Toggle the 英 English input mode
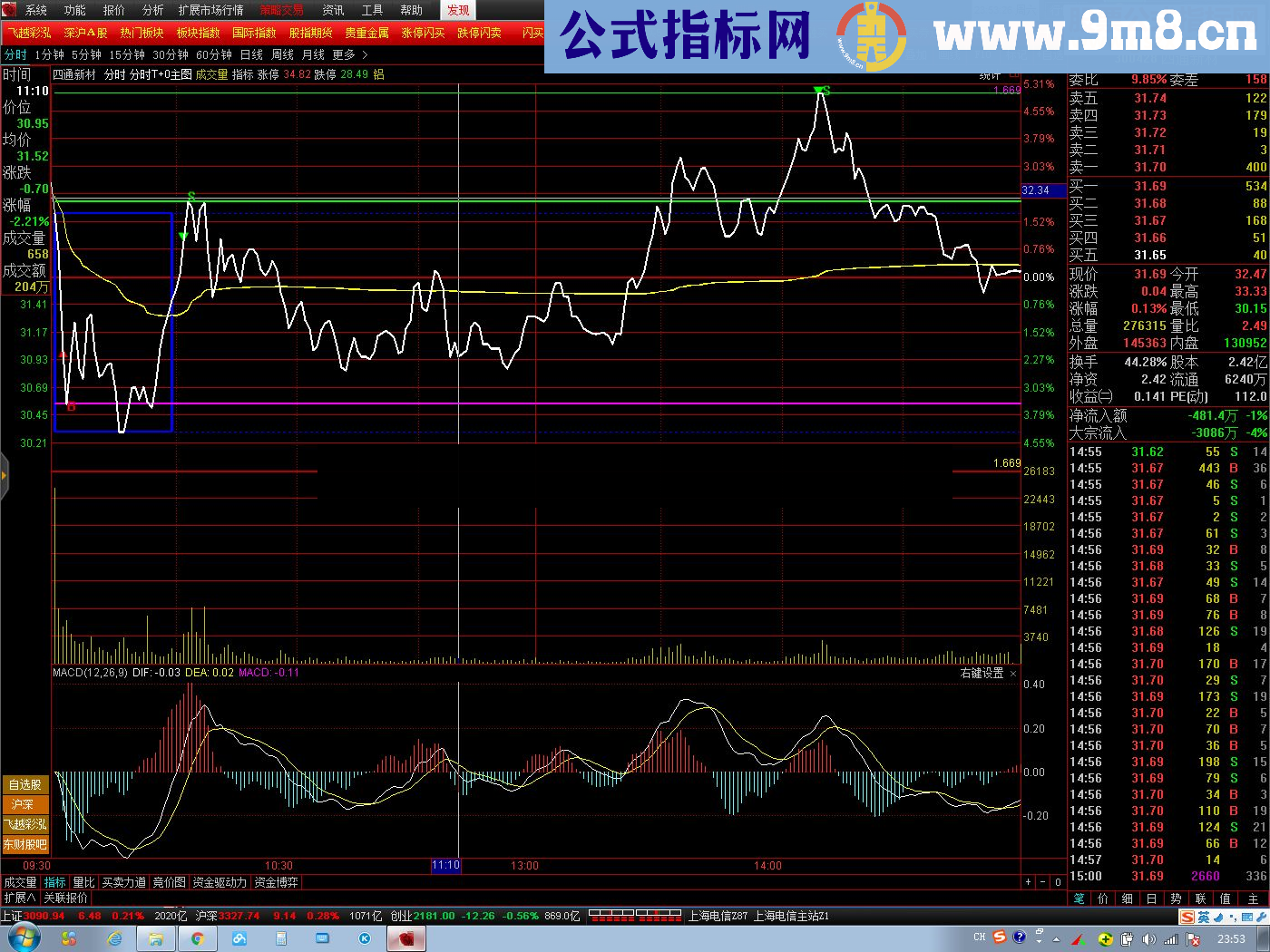1270x952 pixels. 1204,918
